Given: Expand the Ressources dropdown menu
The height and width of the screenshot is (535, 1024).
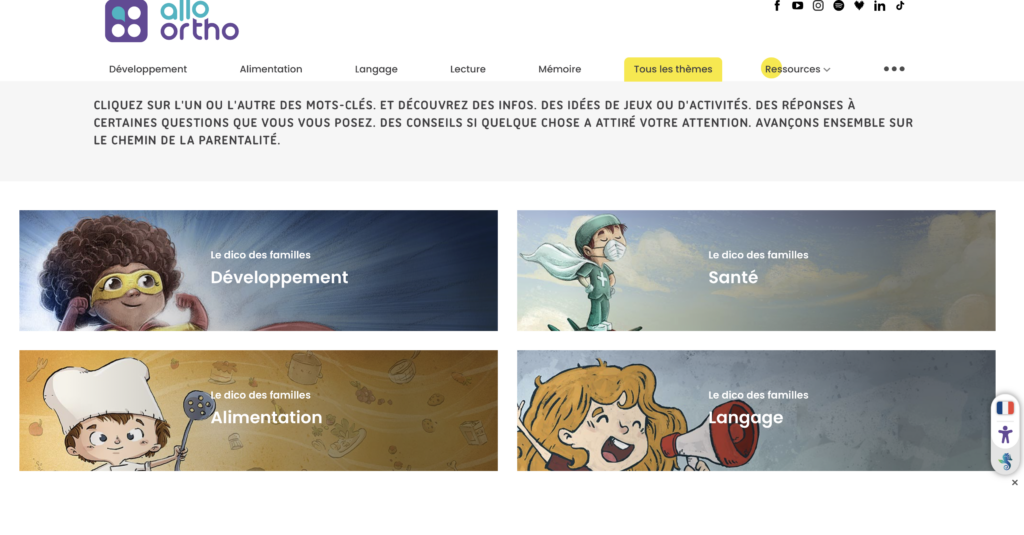Looking at the screenshot, I should pyautogui.click(x=797, y=69).
